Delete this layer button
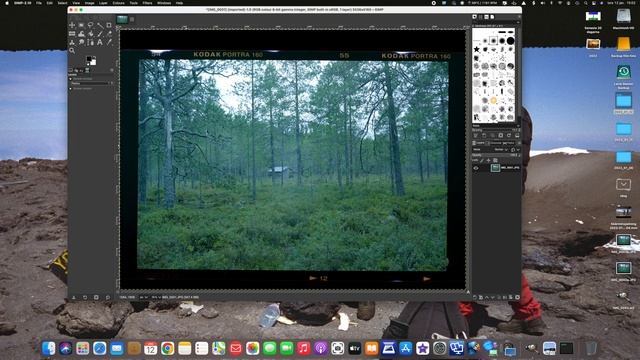This screenshot has width=640, height=360. point(517,297)
